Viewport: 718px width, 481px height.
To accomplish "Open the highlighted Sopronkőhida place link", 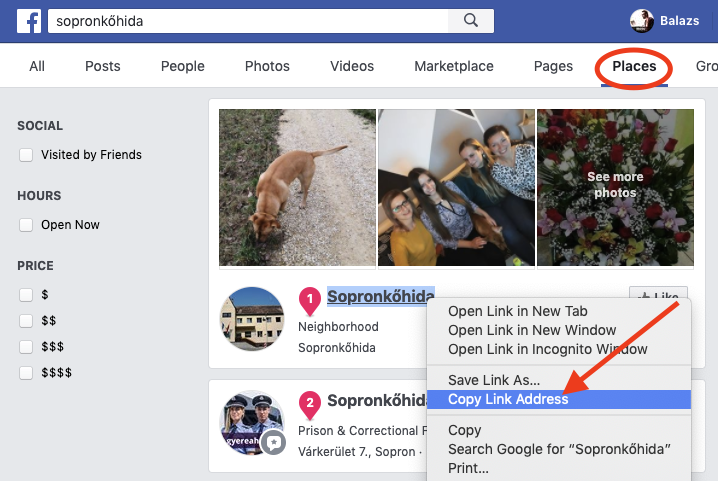I will tap(381, 296).
